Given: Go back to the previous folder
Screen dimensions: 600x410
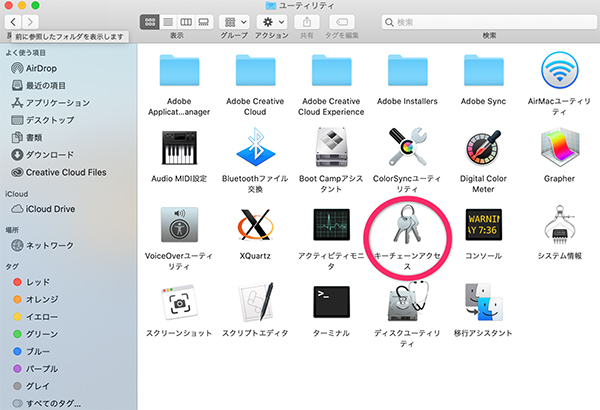Looking at the screenshot, I should (12, 21).
